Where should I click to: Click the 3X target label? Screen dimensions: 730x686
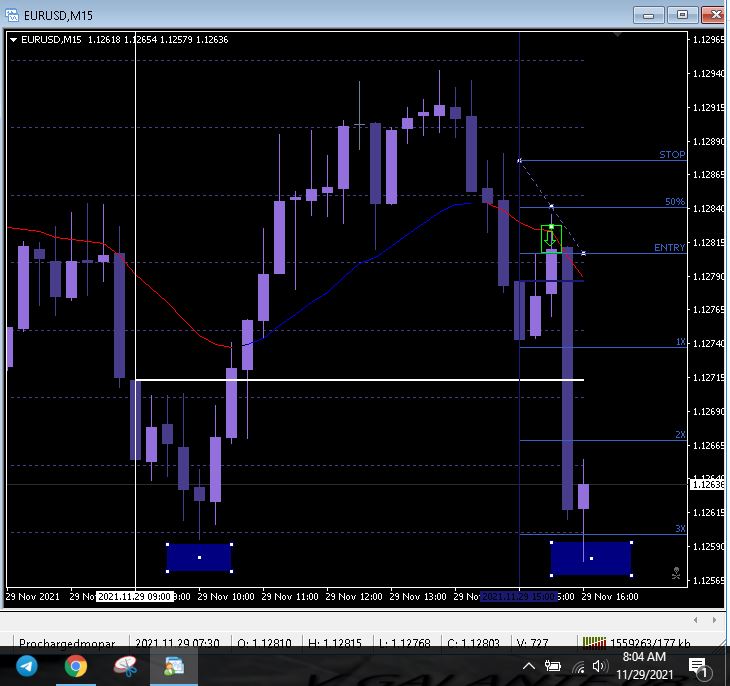680,529
